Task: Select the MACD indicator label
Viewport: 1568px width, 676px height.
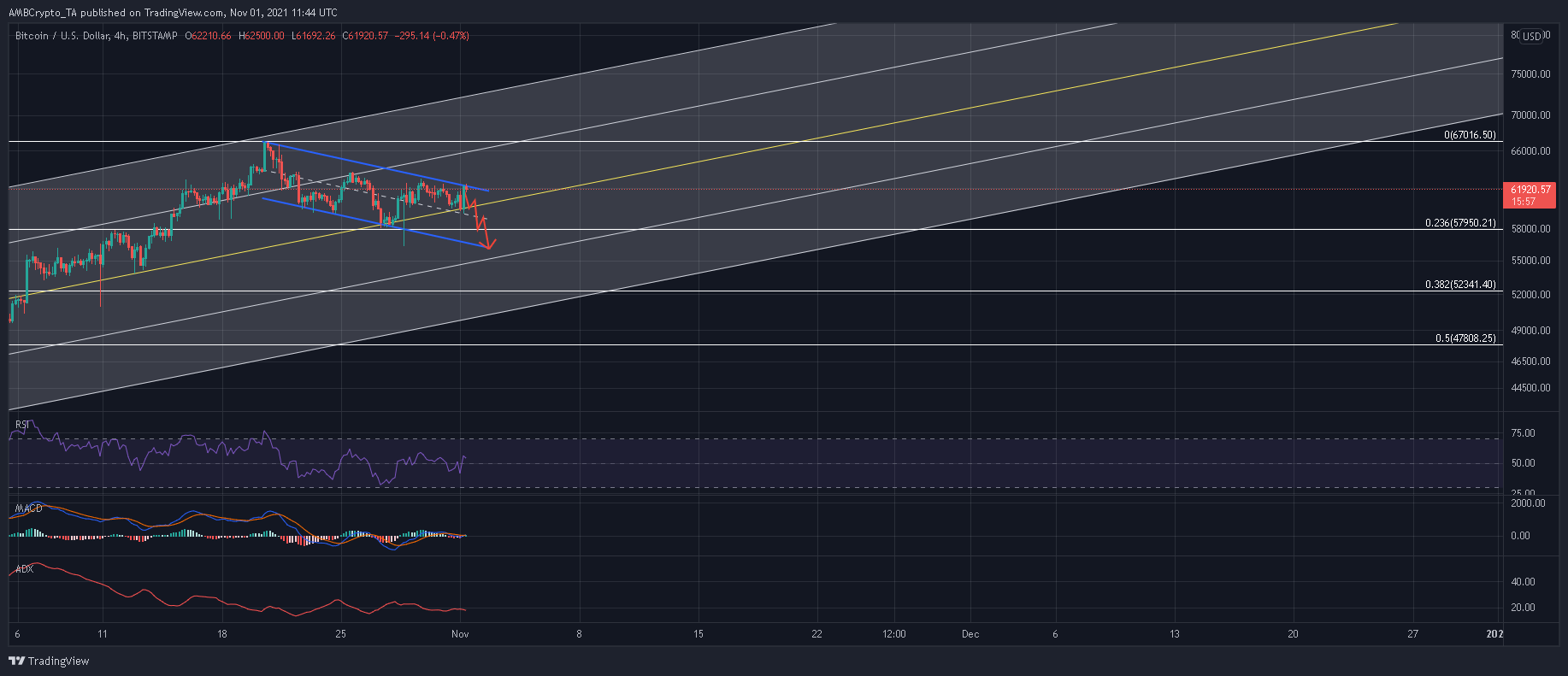Action: 28,508
